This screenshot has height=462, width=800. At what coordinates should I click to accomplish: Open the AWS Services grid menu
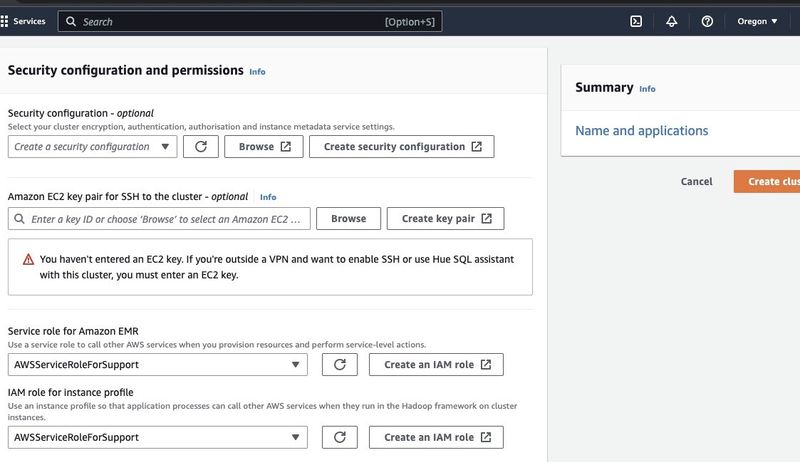pyautogui.click(x=5, y=21)
